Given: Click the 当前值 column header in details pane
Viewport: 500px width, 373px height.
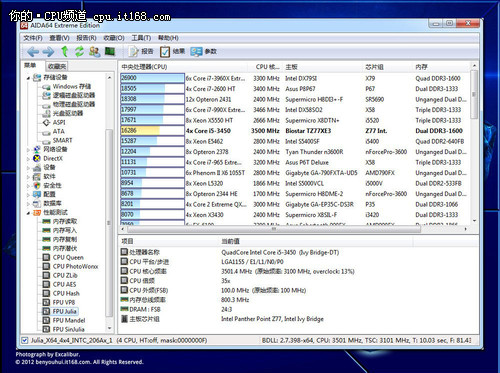Looking at the screenshot, I should 316,241.
